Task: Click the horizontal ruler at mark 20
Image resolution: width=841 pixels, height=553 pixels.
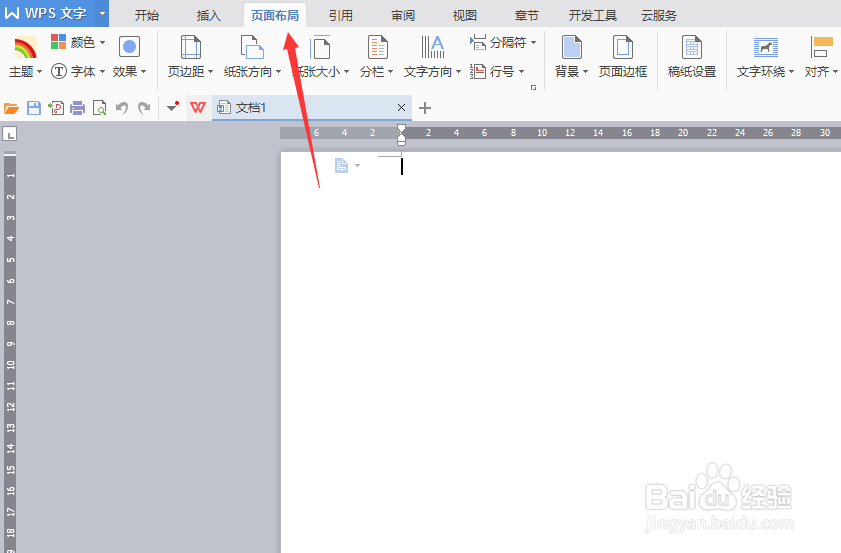Action: tap(683, 132)
